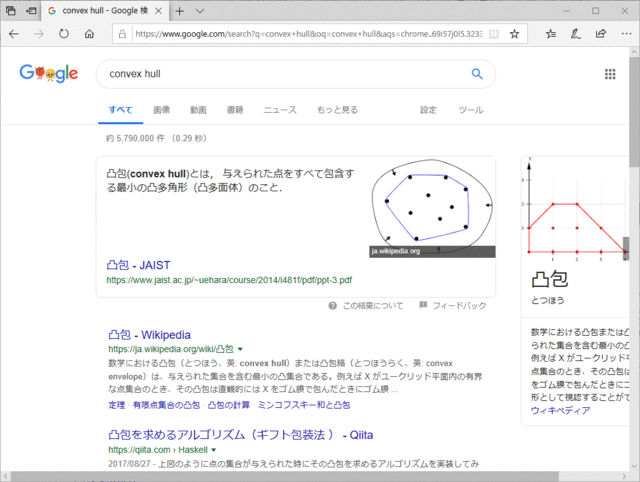Open the 凸包の計算 sitelink

(229, 405)
